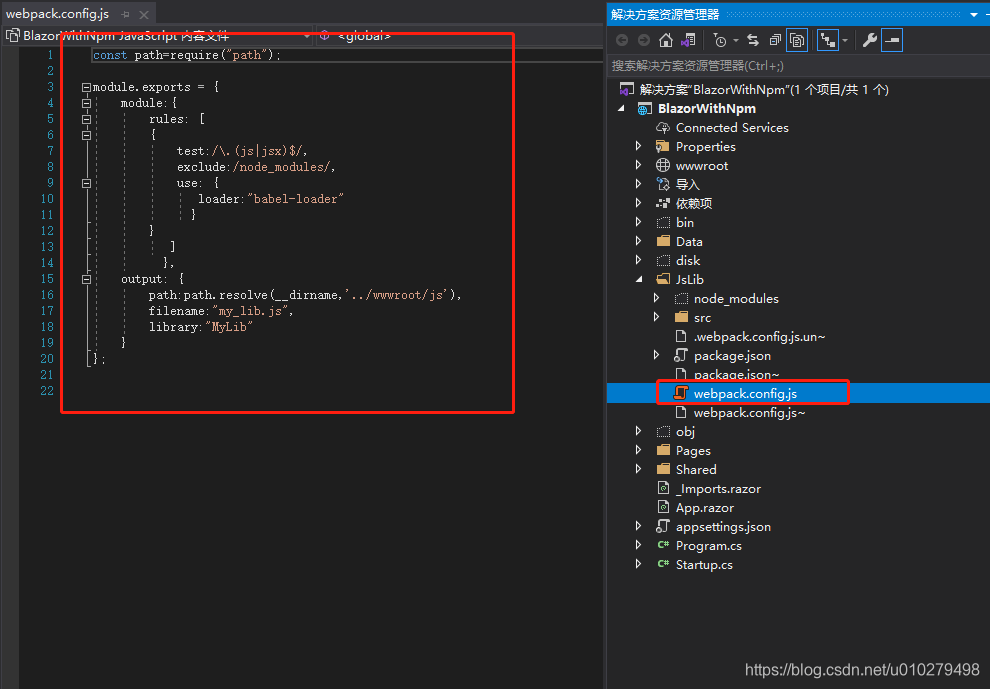The image size is (990, 689).
Task: Click the wwwroot globe icon
Action: 662,165
